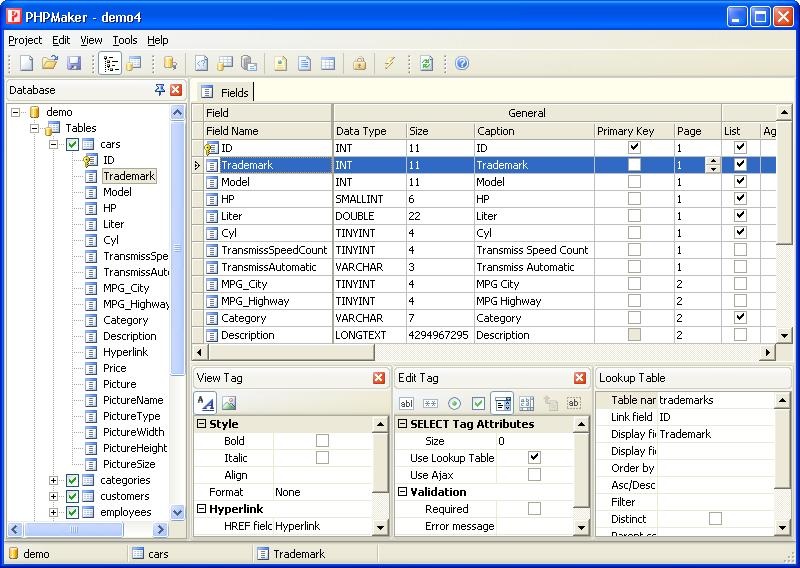Uncheck Use Lookup Table checkbox
The height and width of the screenshot is (568, 800).
click(534, 458)
